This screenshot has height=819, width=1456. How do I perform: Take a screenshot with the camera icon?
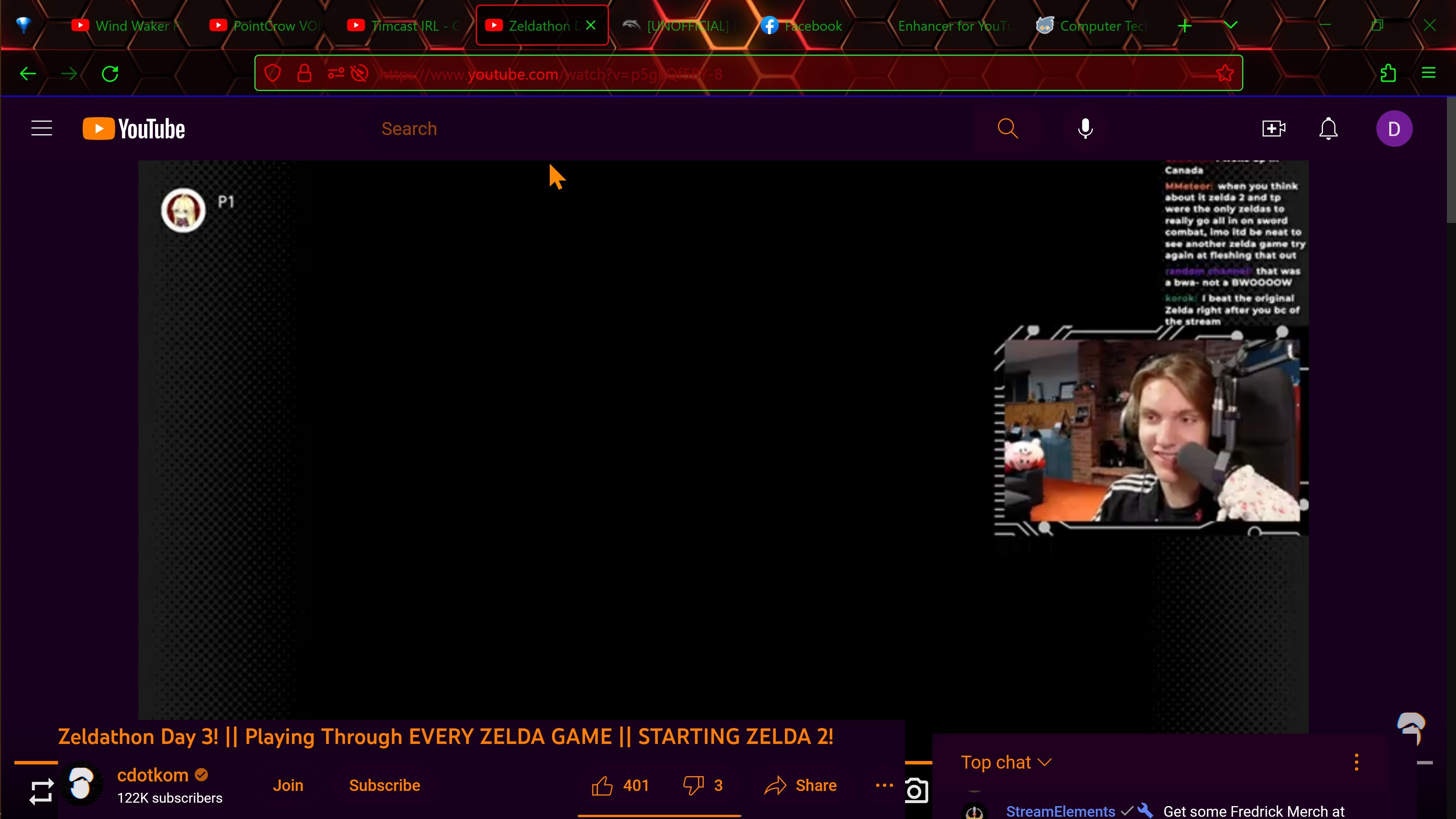pyautogui.click(x=916, y=791)
